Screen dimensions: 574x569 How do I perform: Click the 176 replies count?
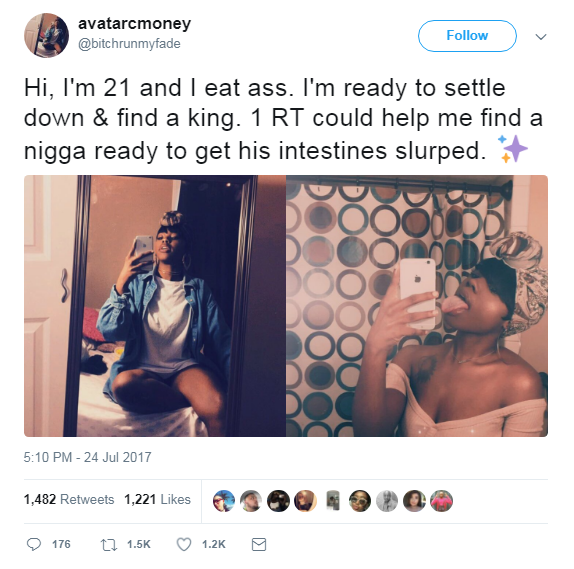61,544
